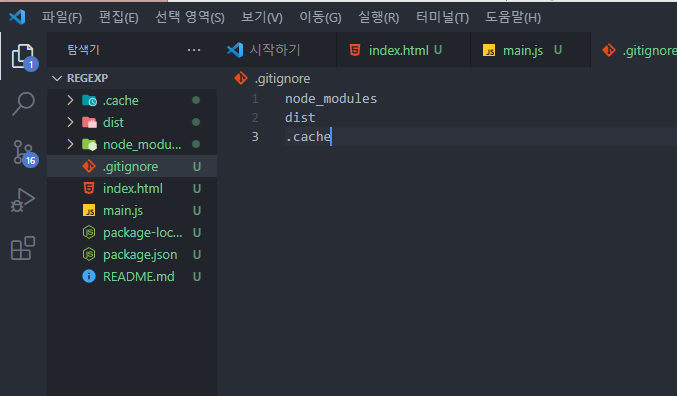Switch to the .gitignore editor tab
The width and height of the screenshot is (677, 396).
[635, 50]
